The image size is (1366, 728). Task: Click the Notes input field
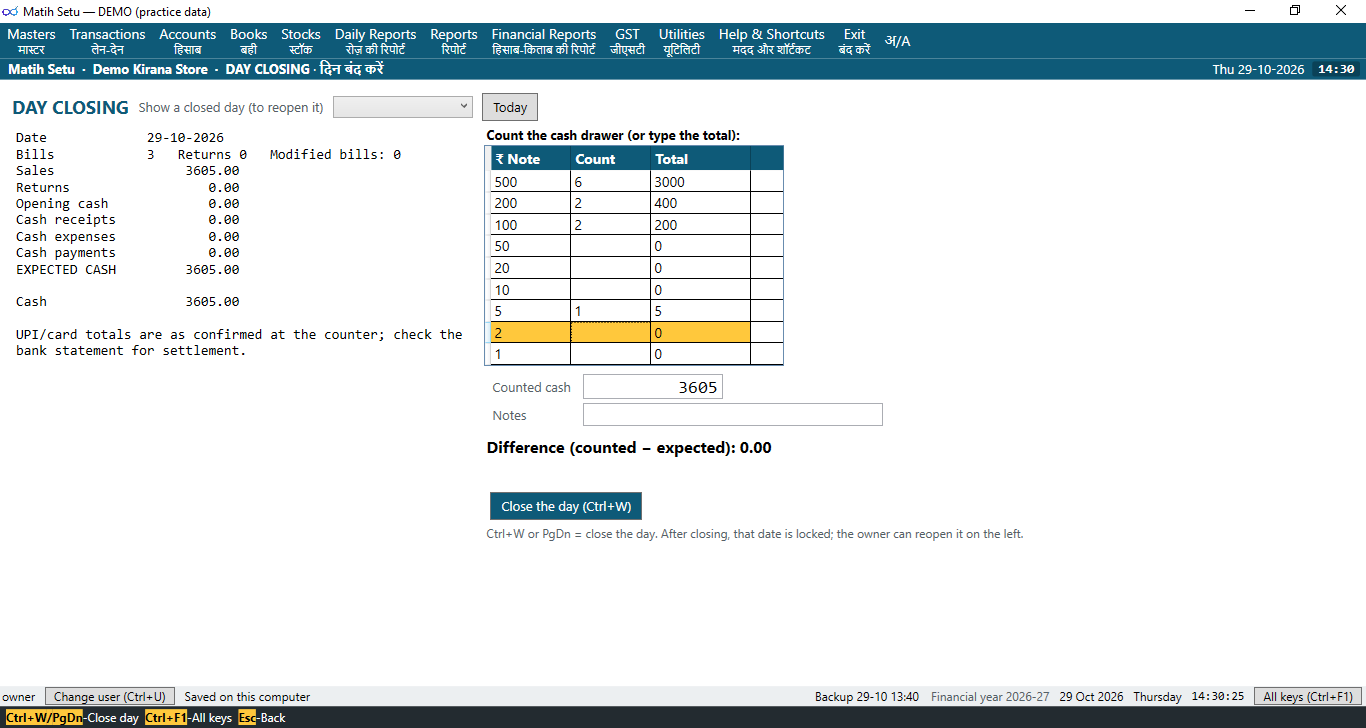(733, 415)
